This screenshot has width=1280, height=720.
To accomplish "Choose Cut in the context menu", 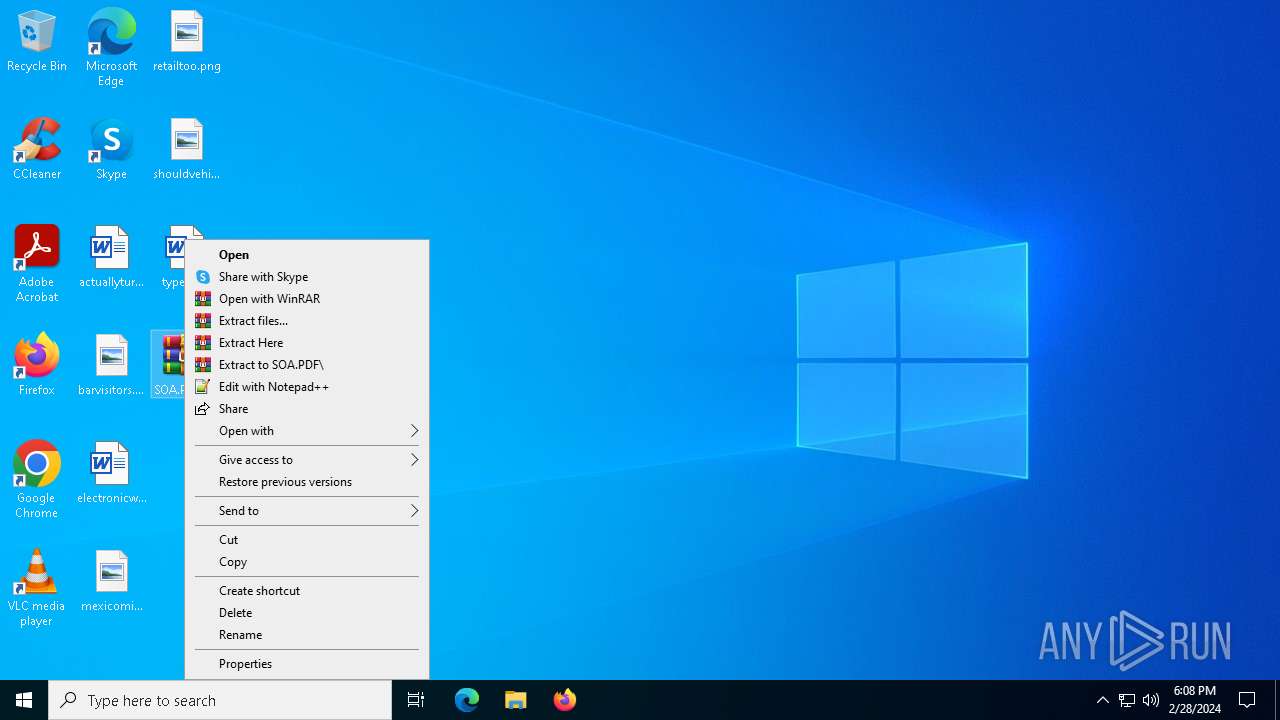I will coord(307,540).
